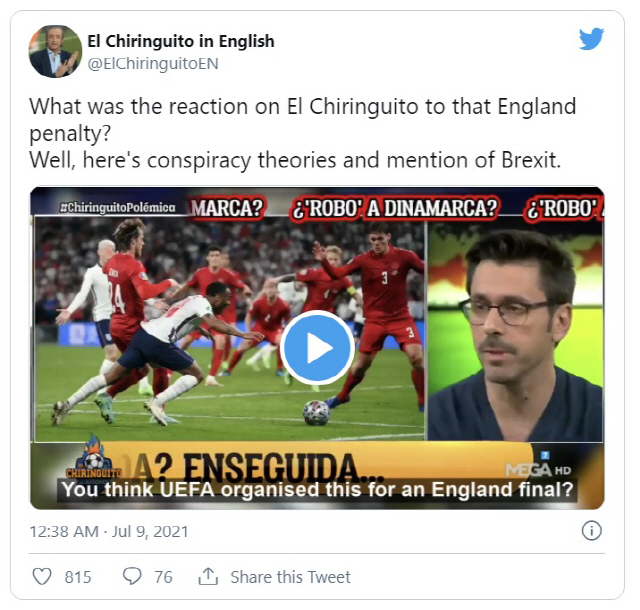Click the commentator's face in the video

coord(516,310)
